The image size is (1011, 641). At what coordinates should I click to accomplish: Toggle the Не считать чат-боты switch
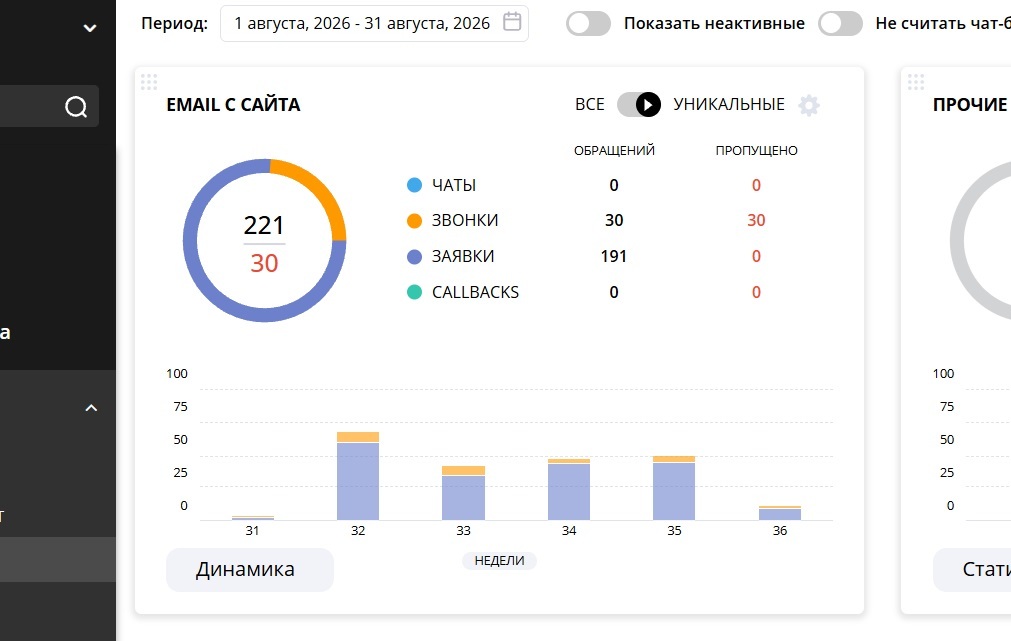pos(840,23)
